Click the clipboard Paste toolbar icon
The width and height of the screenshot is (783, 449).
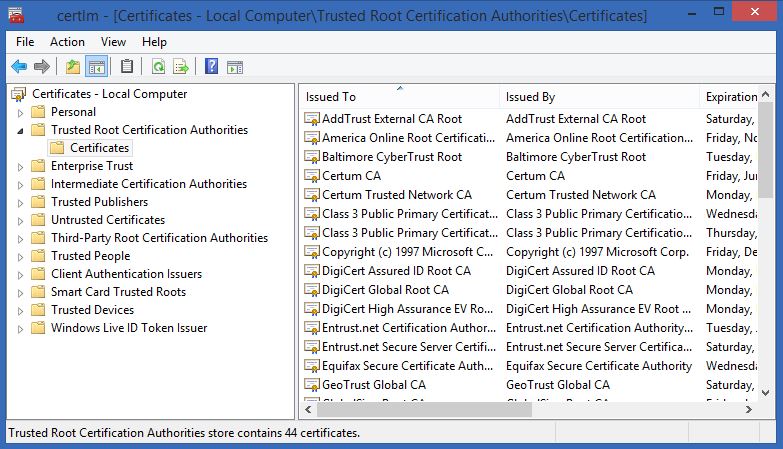point(126,67)
